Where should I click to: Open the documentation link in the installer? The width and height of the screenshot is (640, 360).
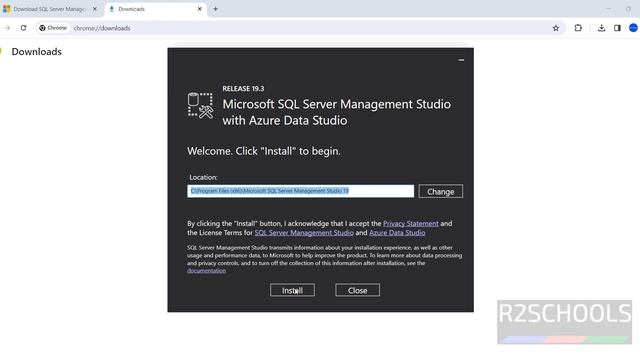206,271
